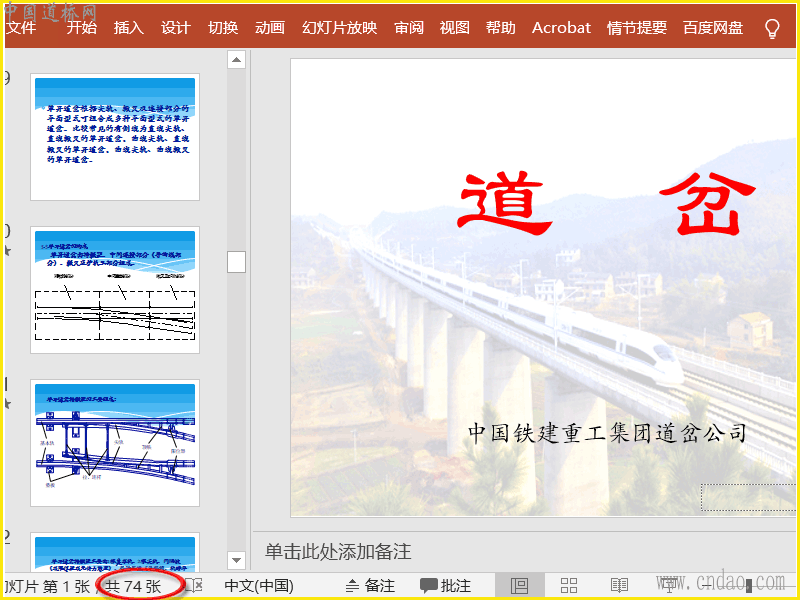Open the 情节提要 storyboarding tab
This screenshot has width=800, height=600.
(x=637, y=28)
